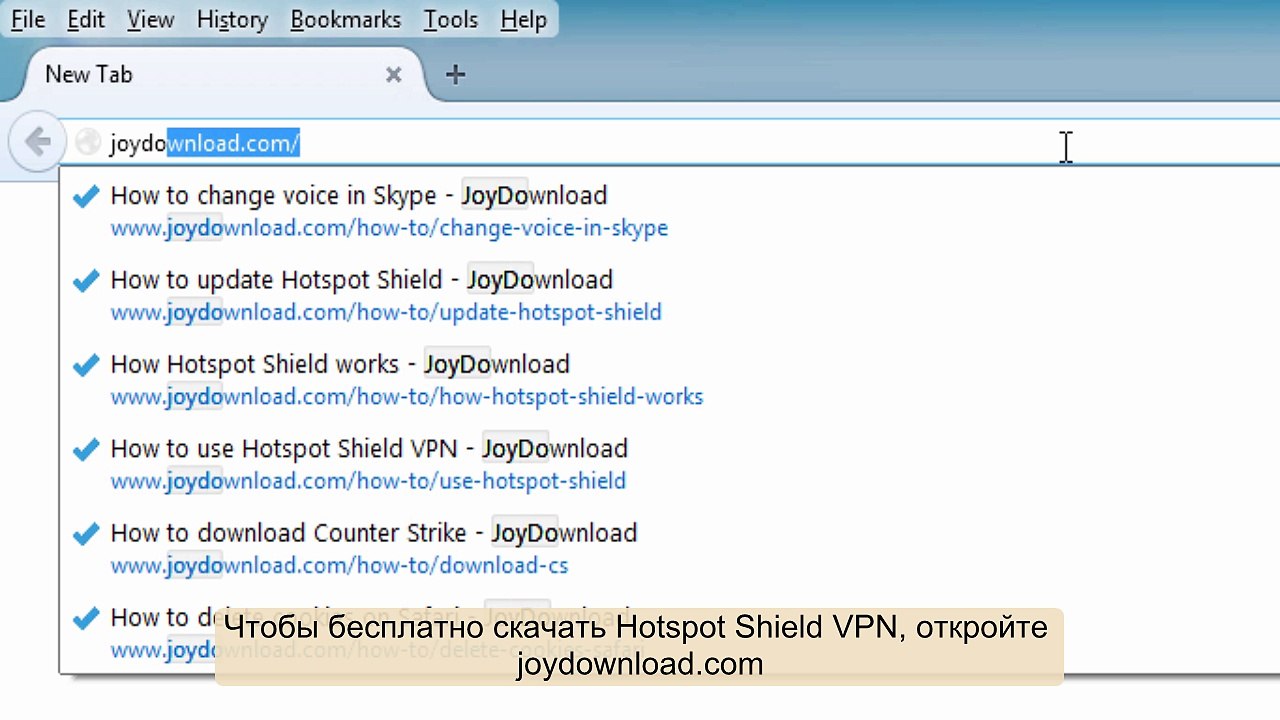
Task: Click the checkmark icon beside use Hotspot Shield VPN
Action: pos(86,449)
